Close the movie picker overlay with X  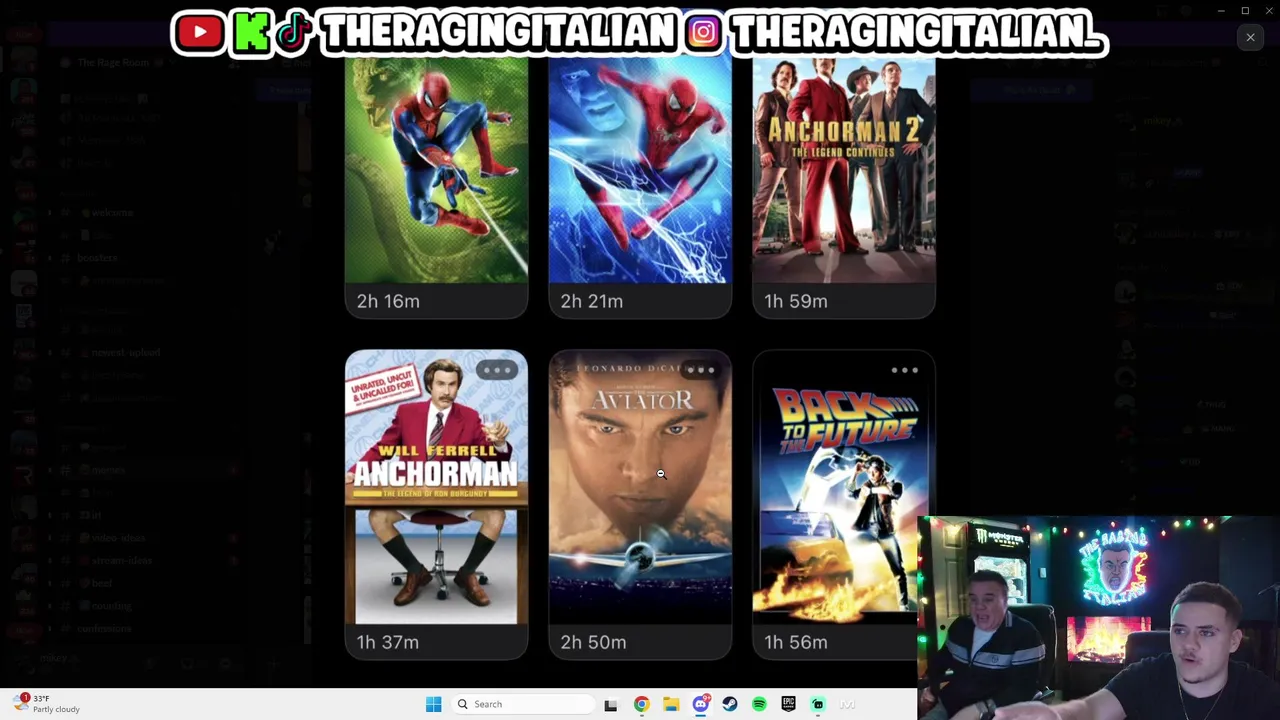(1250, 38)
